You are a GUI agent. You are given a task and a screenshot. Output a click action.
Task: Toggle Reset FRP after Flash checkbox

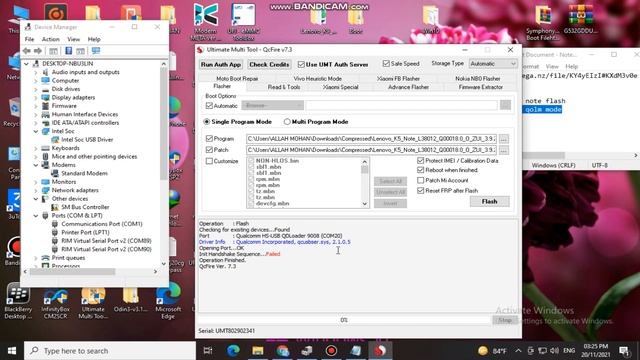pos(421,190)
